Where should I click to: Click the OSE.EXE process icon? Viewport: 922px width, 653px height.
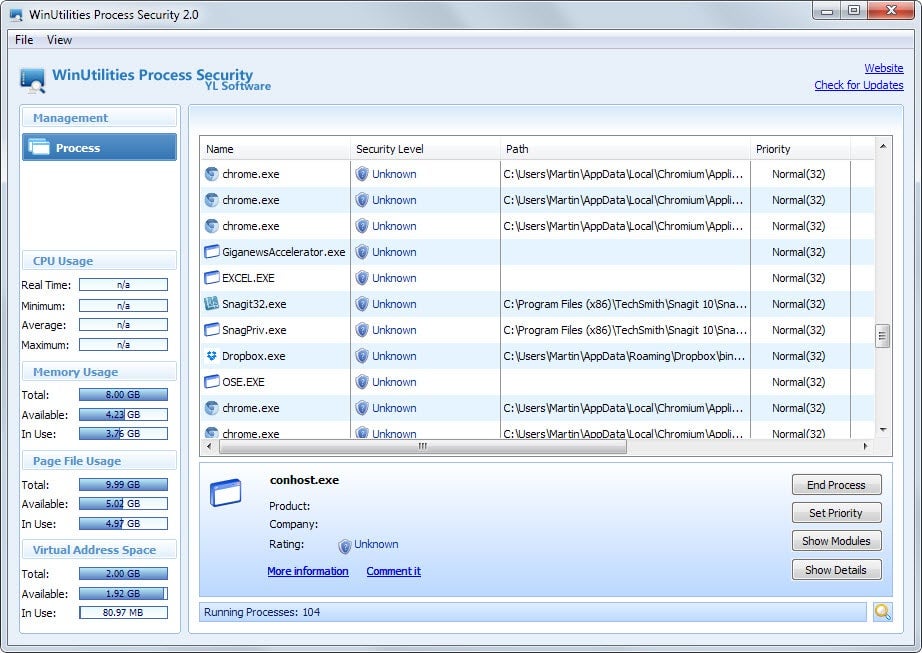click(212, 381)
